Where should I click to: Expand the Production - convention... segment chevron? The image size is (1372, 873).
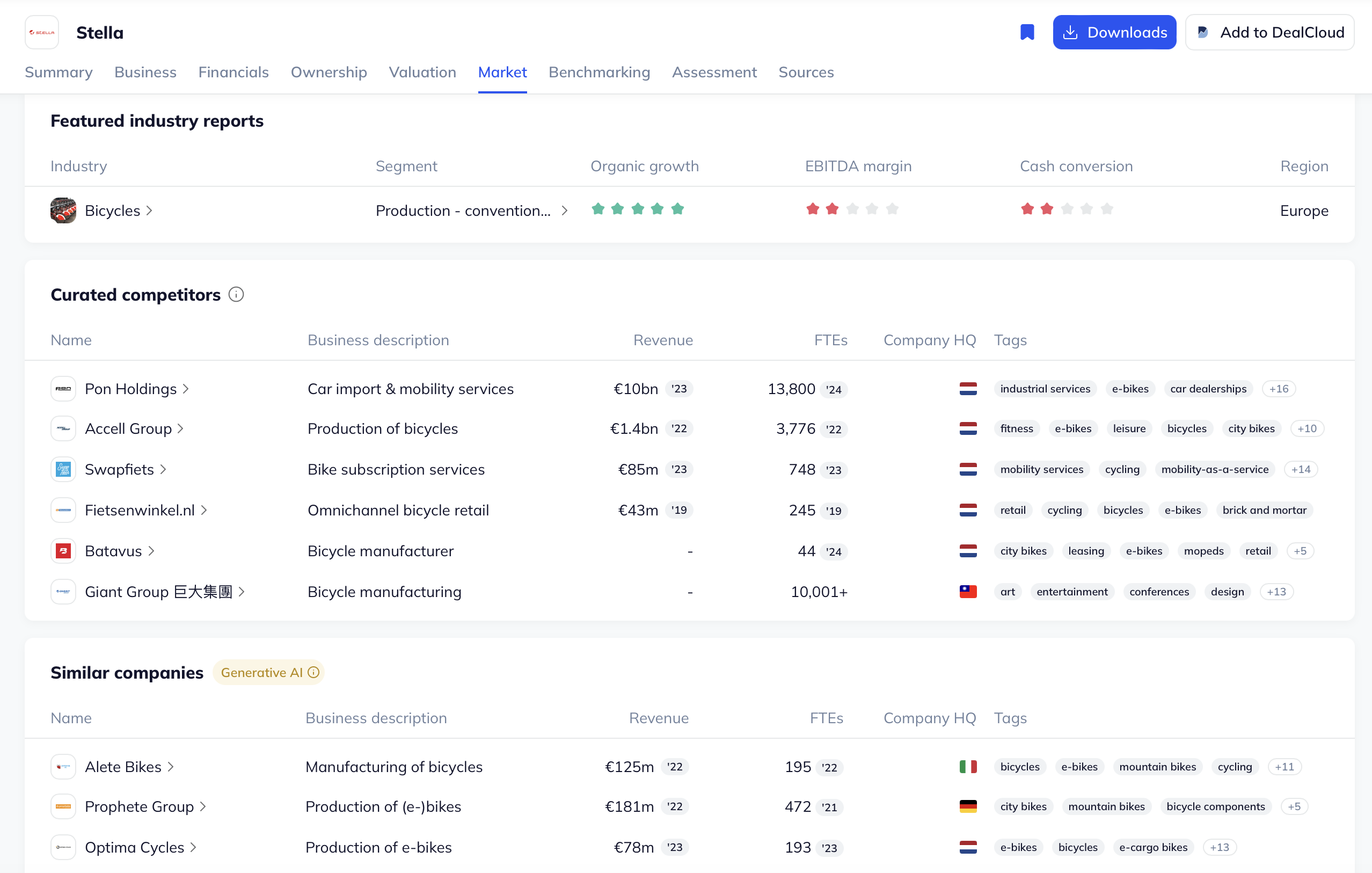[x=565, y=211]
